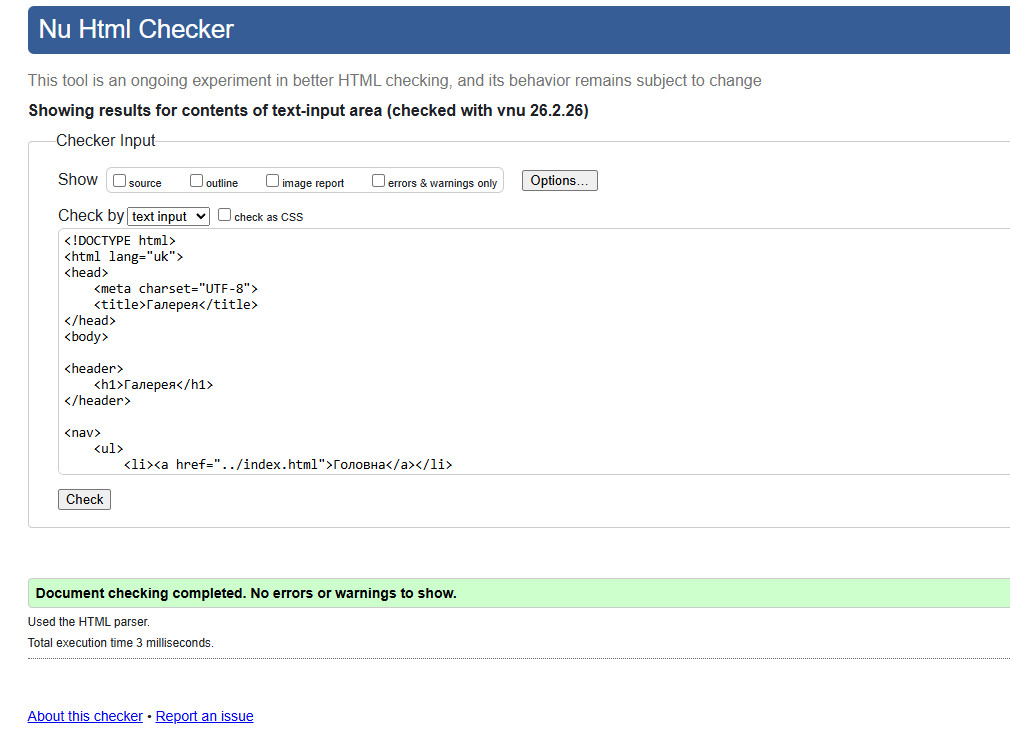Click the Total execution time text

pos(121,643)
